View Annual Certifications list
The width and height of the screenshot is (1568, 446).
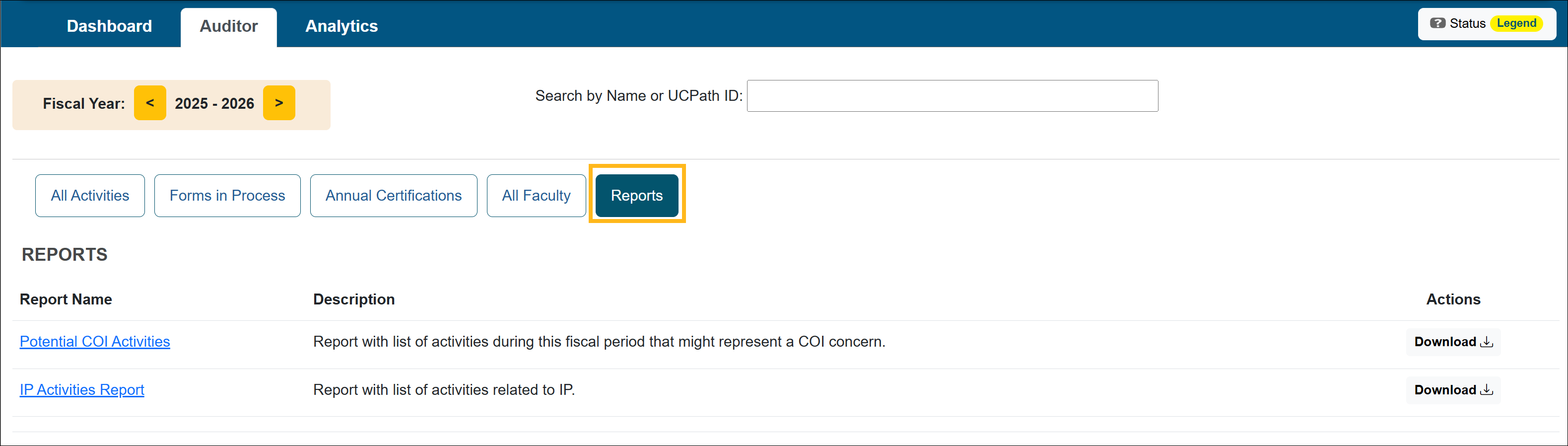click(x=393, y=196)
